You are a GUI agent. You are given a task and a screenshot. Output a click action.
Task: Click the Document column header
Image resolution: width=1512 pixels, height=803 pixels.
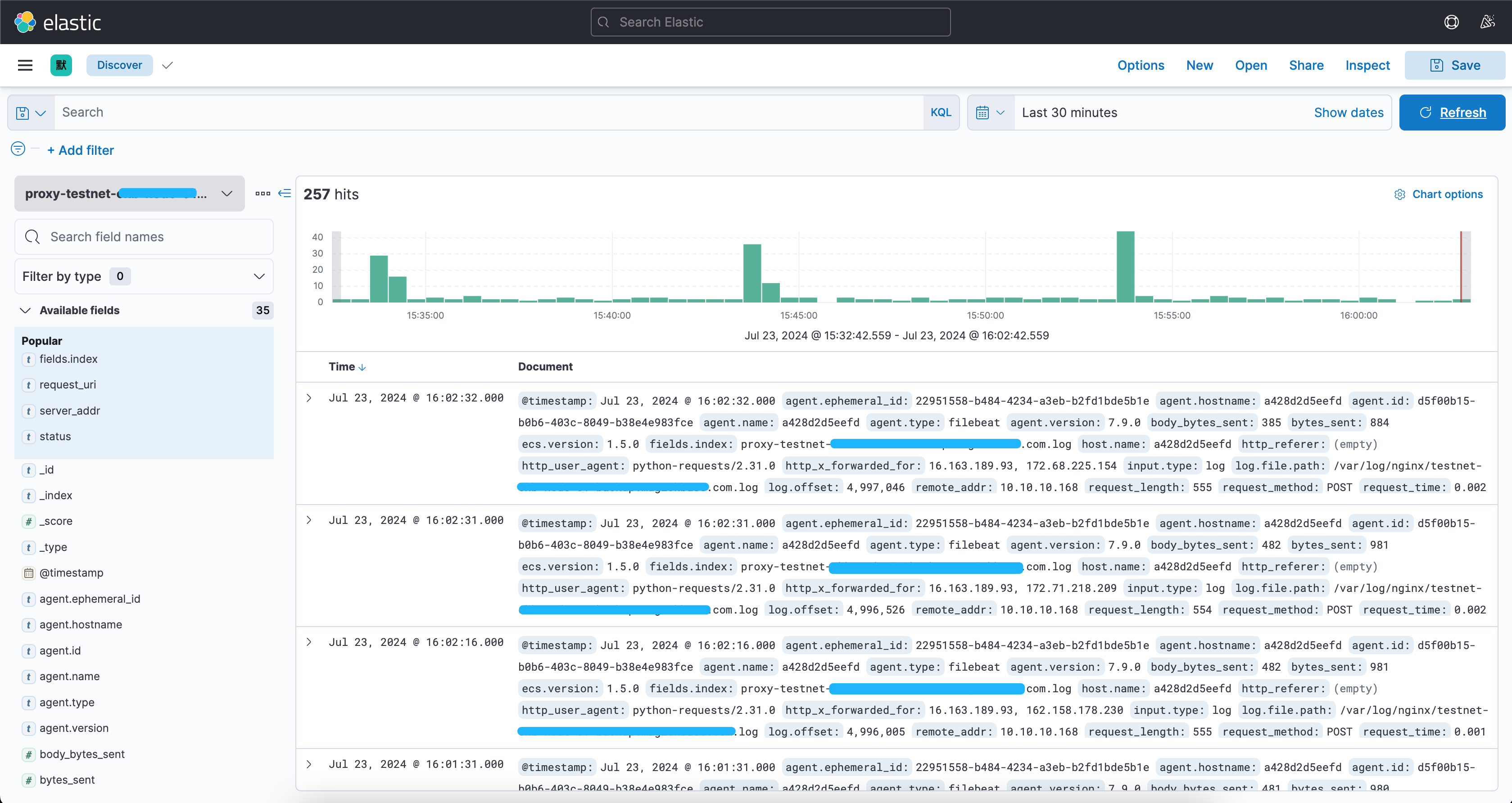tap(545, 366)
